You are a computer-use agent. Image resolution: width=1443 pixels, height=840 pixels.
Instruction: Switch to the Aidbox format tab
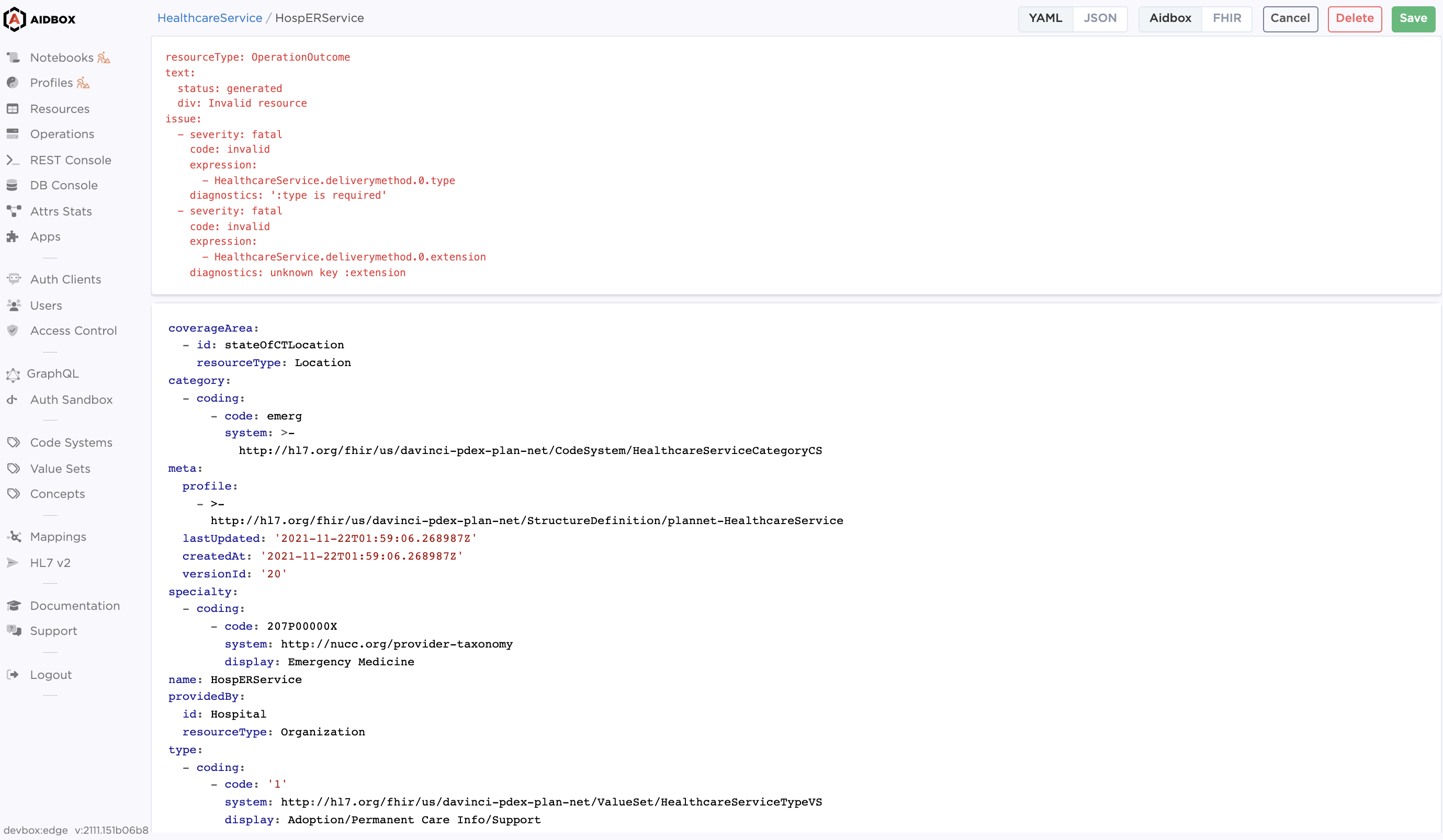(x=1170, y=18)
